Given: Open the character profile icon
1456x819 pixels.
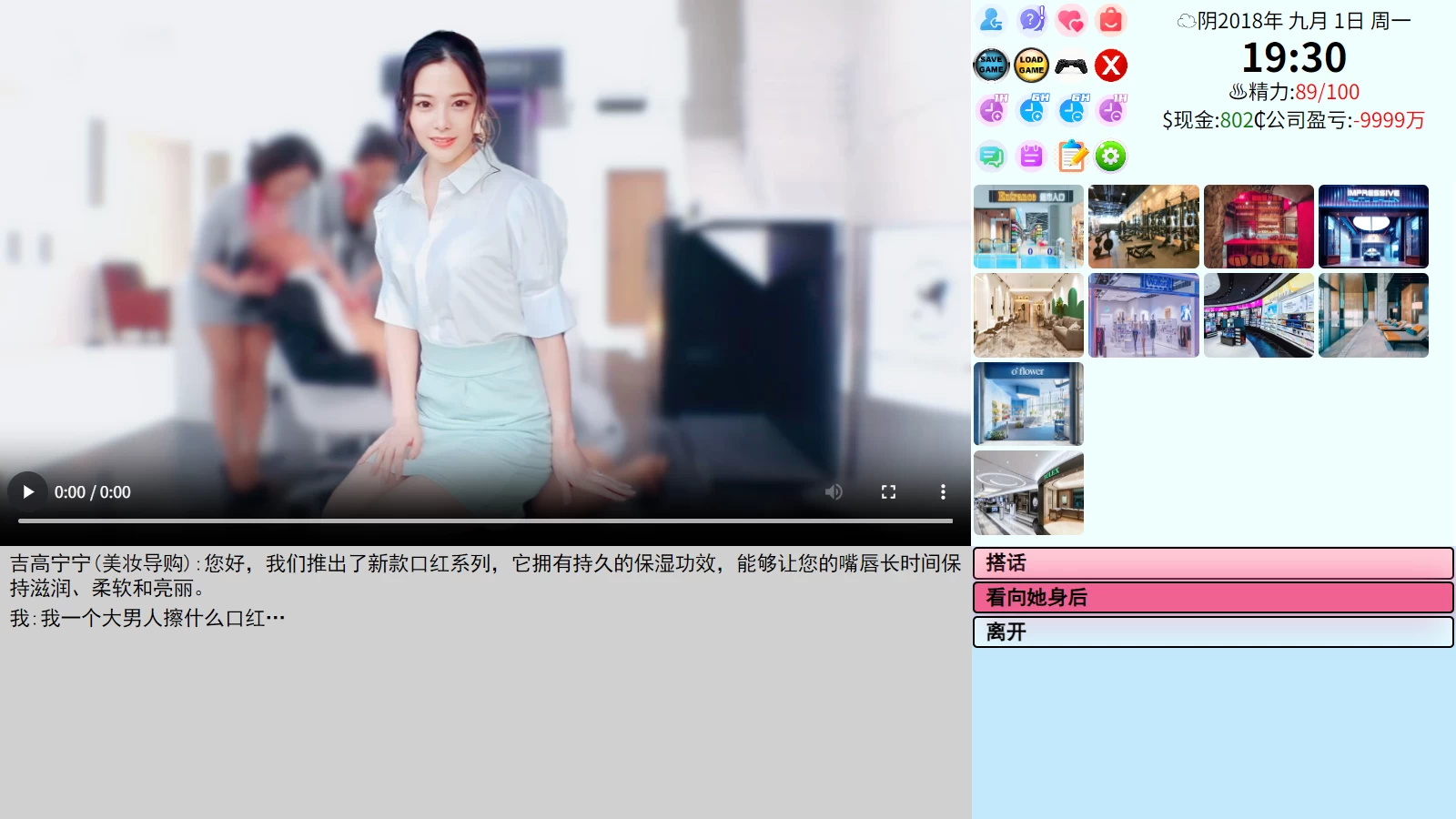Looking at the screenshot, I should [x=991, y=18].
